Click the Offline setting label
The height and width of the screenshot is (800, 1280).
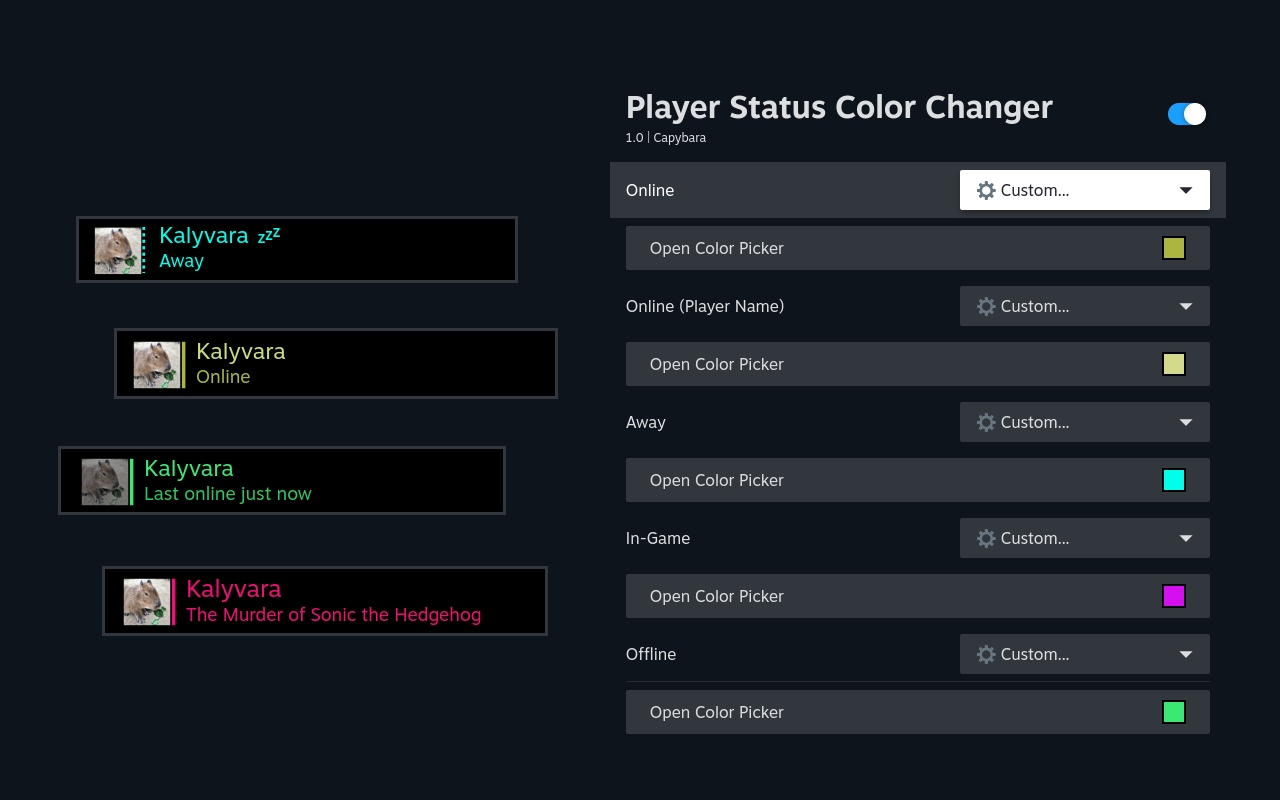pos(651,654)
